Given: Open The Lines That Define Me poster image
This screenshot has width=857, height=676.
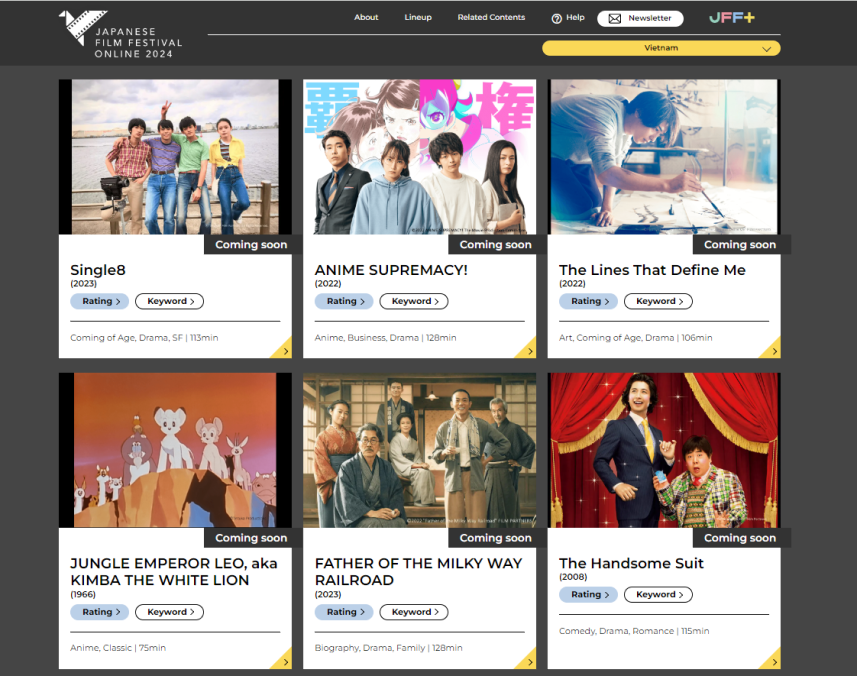Looking at the screenshot, I should point(664,157).
